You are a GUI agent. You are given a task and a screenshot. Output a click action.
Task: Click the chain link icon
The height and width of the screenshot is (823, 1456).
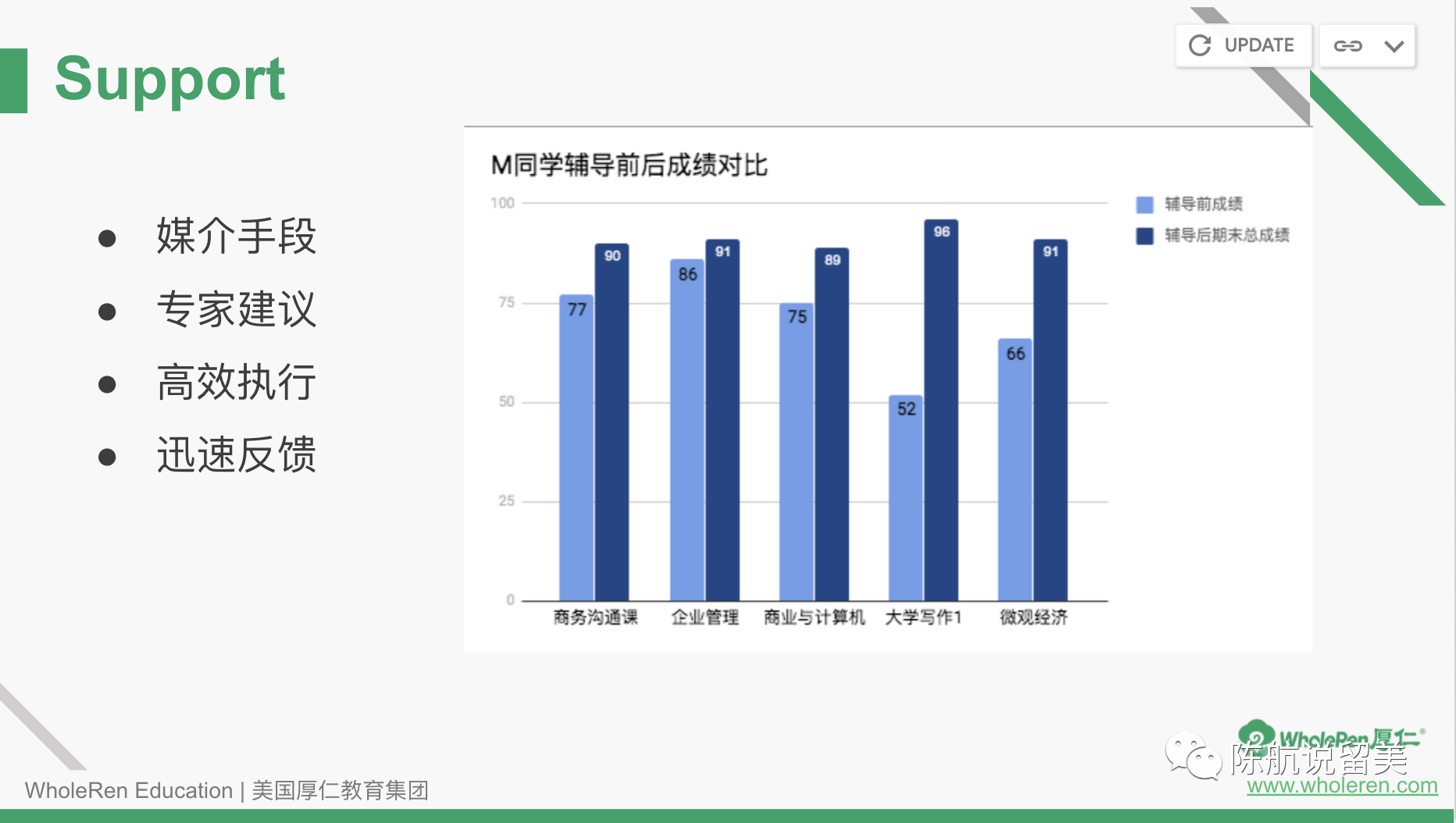click(1347, 46)
